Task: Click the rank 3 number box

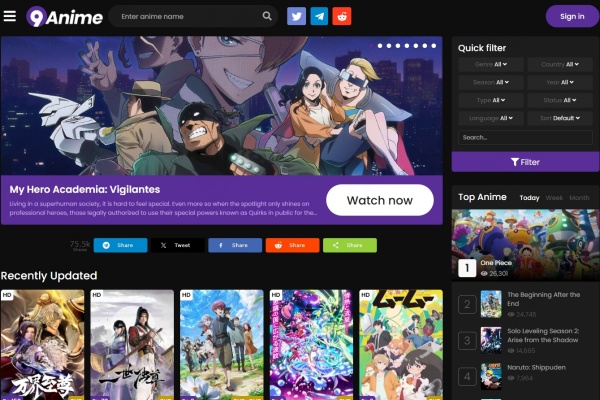Action: (467, 340)
